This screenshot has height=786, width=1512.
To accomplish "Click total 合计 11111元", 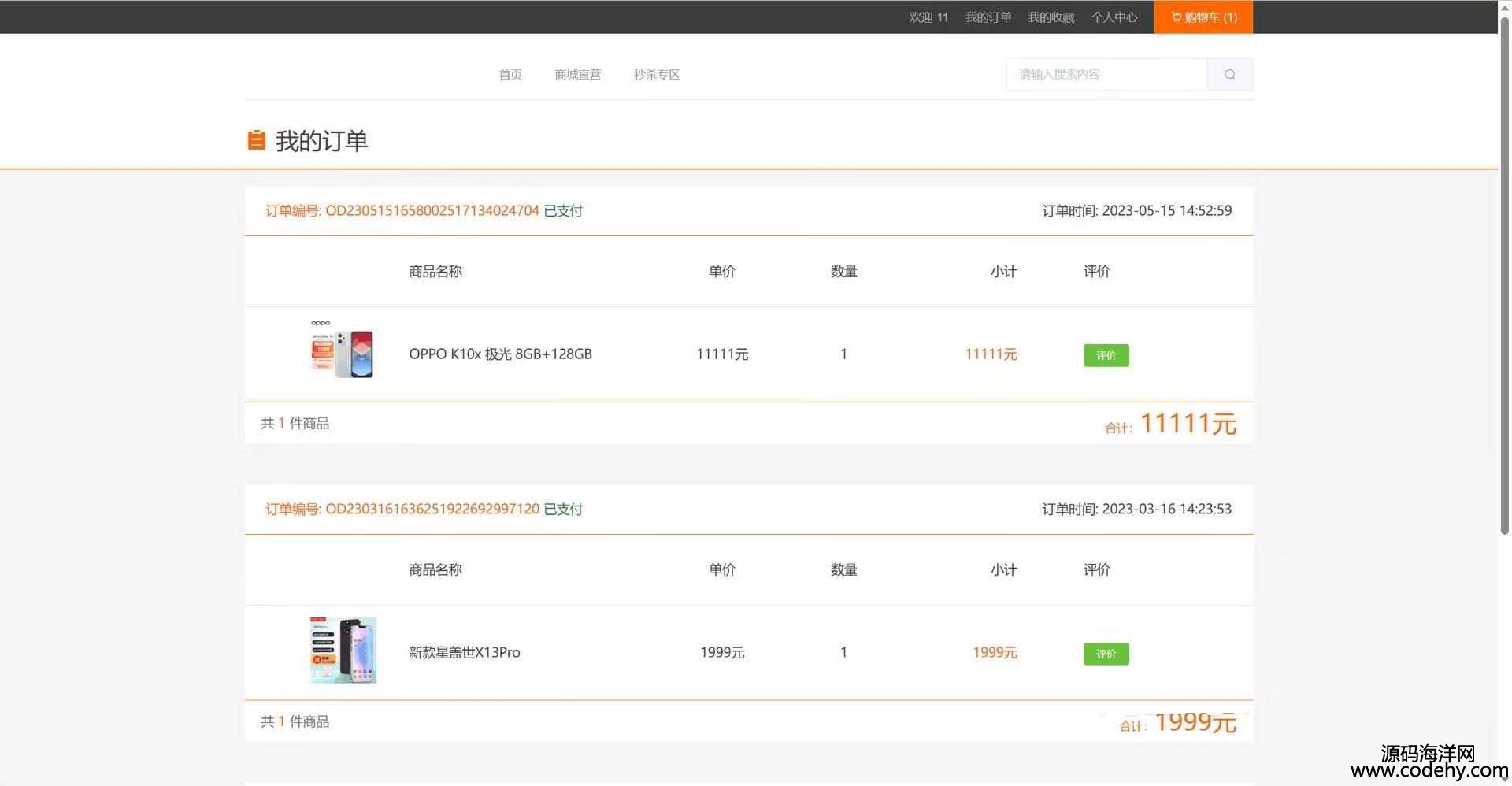I will [1171, 424].
